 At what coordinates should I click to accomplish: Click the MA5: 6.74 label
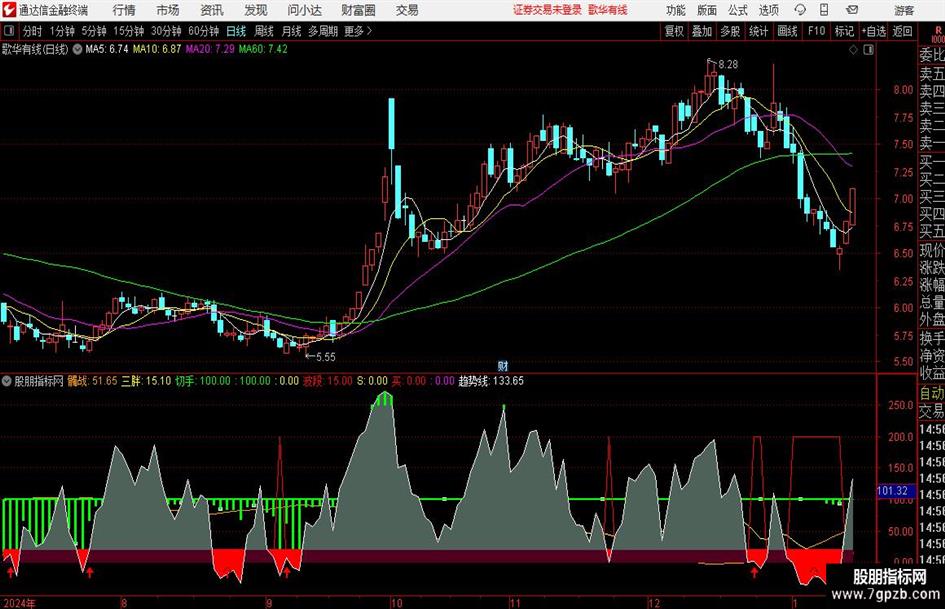point(107,49)
